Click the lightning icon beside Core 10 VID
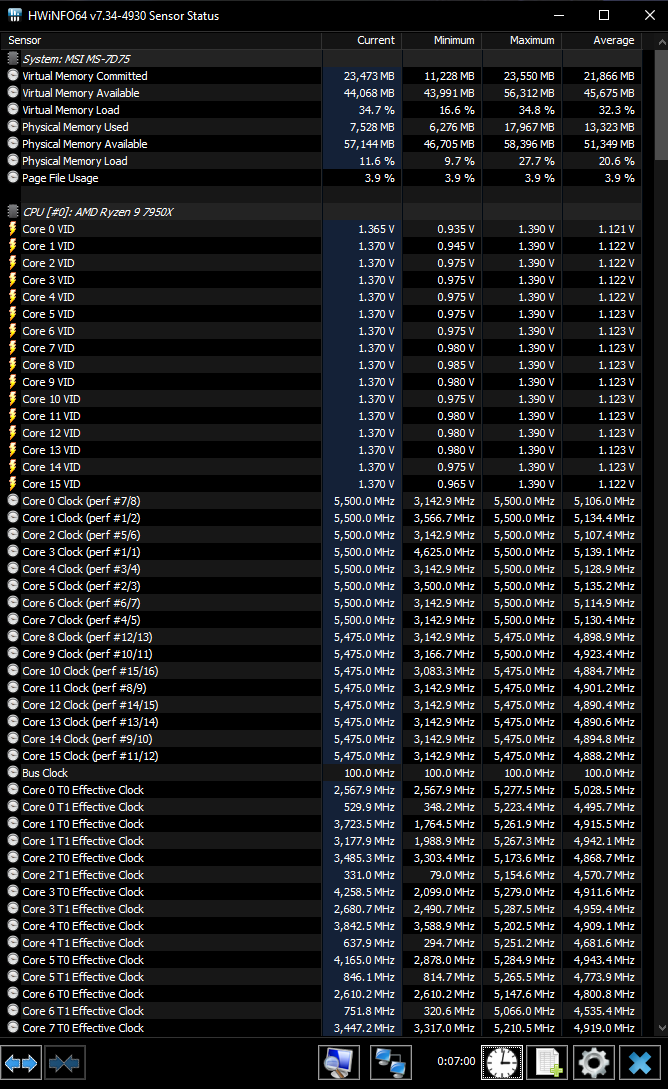Viewport: 668px width, 1089px height. point(12,399)
